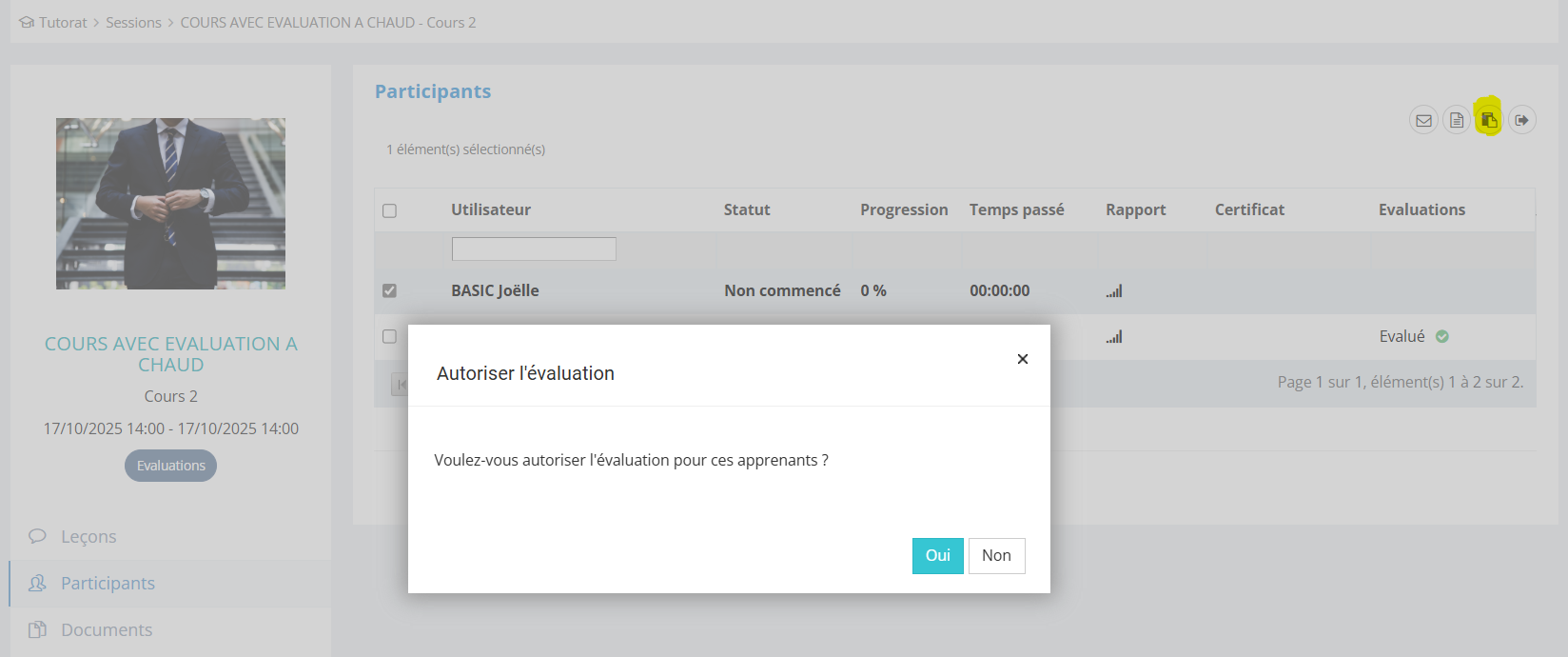This screenshot has width=1568, height=657.
Task: Click the green Evalué check icon
Action: [x=1442, y=336]
